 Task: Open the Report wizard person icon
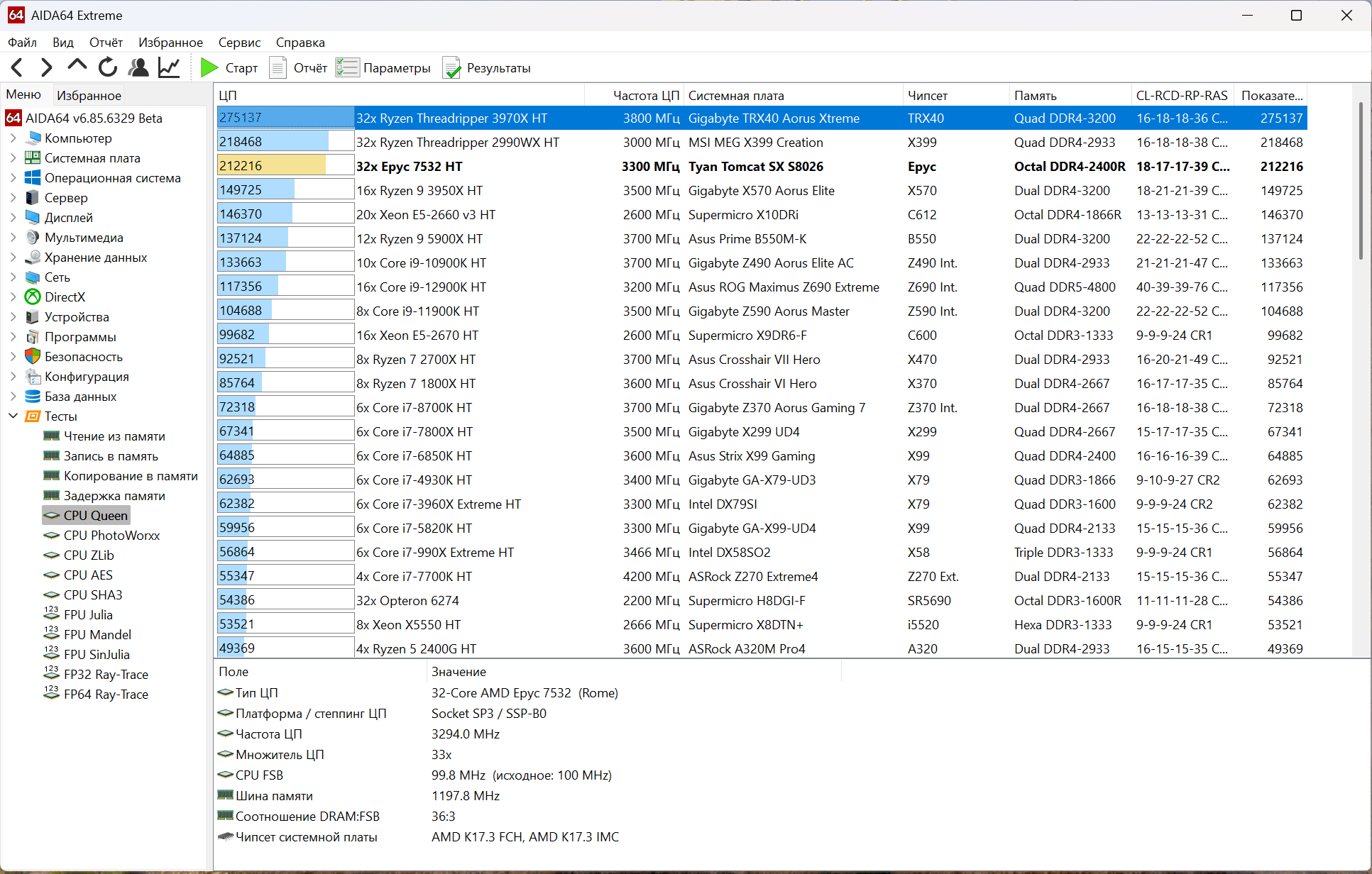click(x=138, y=68)
